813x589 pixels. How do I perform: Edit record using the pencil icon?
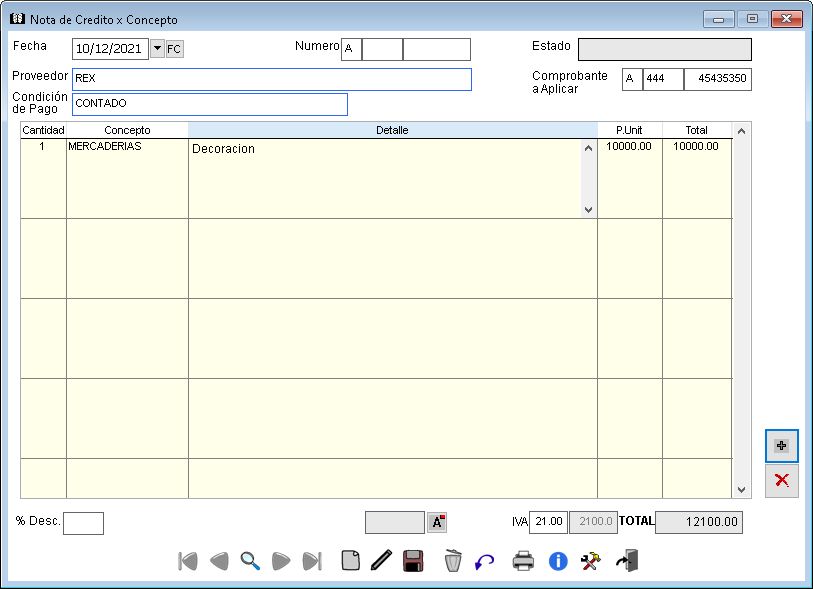(380, 561)
